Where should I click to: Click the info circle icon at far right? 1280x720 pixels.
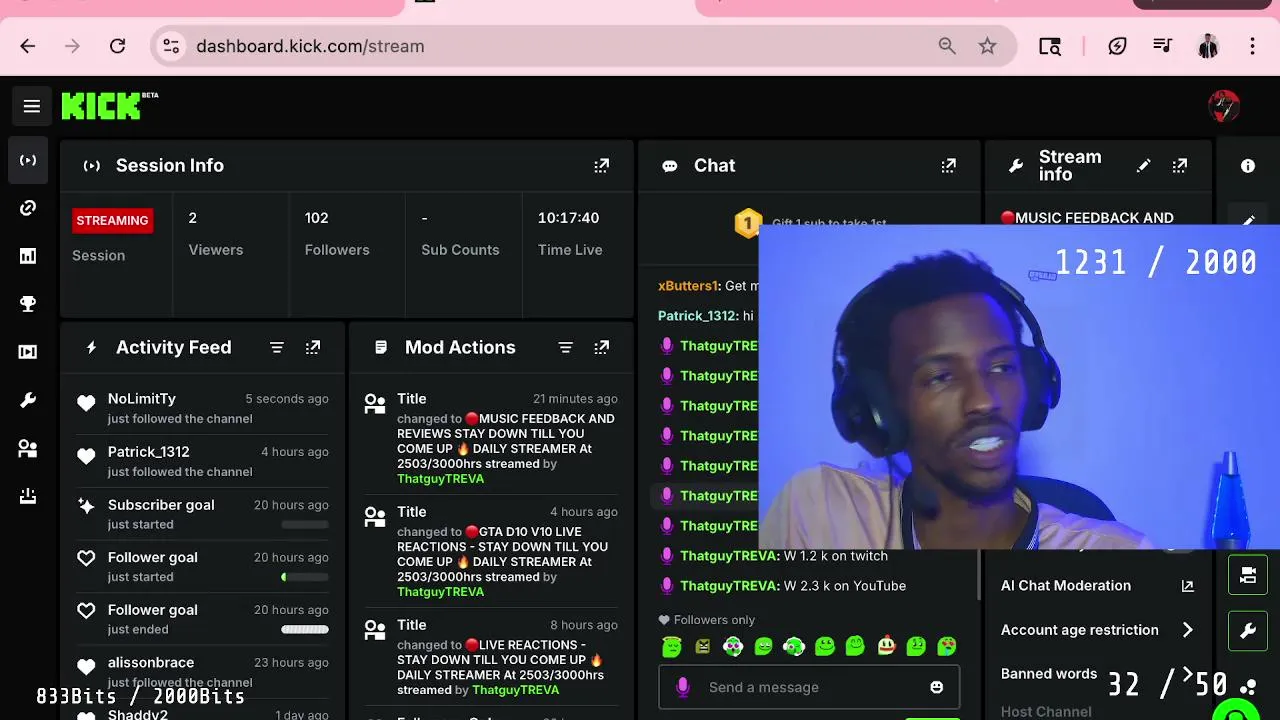point(1248,166)
